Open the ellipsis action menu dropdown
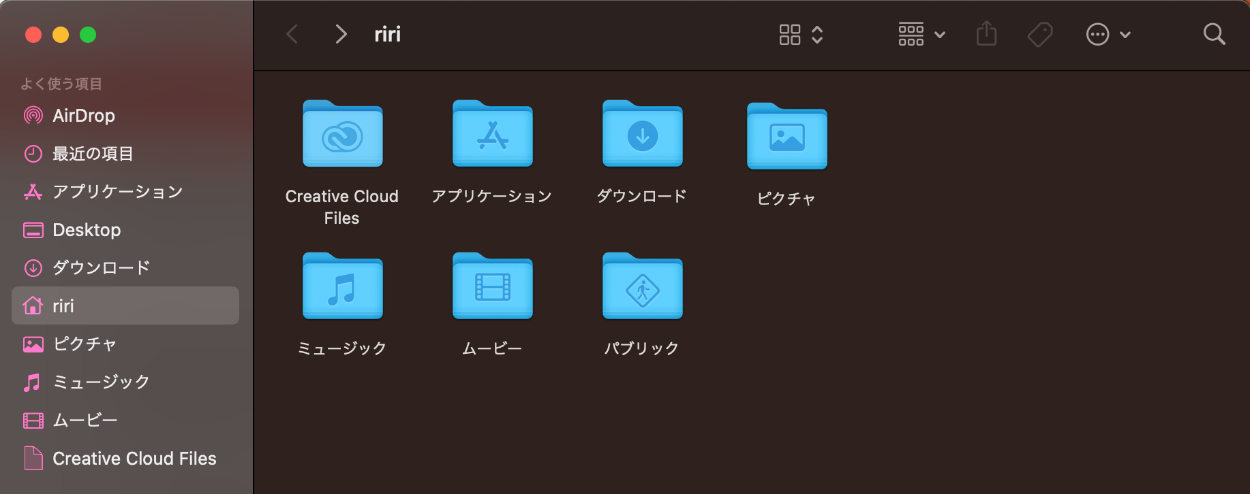This screenshot has width=1250, height=494. tap(1108, 35)
